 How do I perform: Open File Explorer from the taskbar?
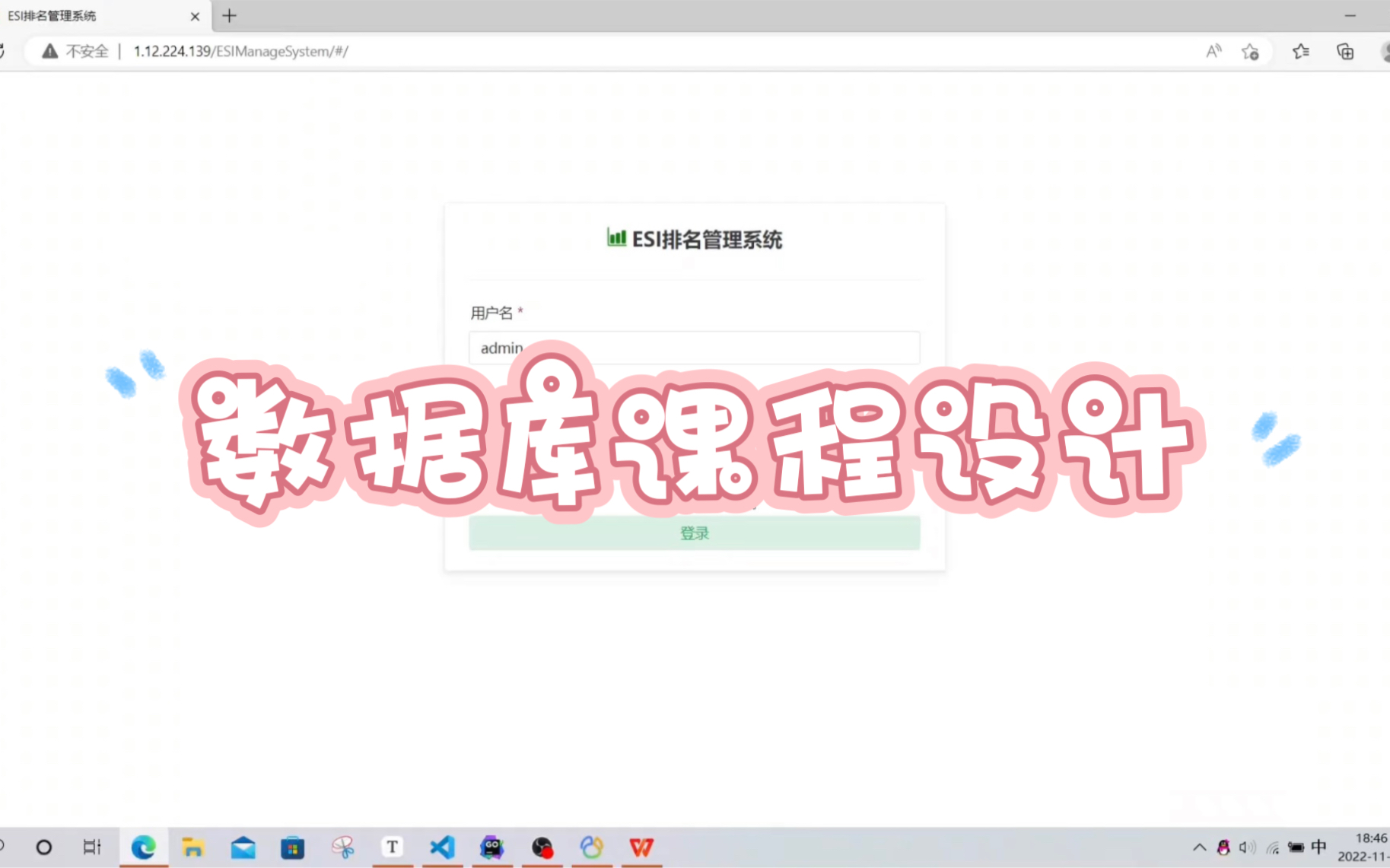tap(193, 847)
